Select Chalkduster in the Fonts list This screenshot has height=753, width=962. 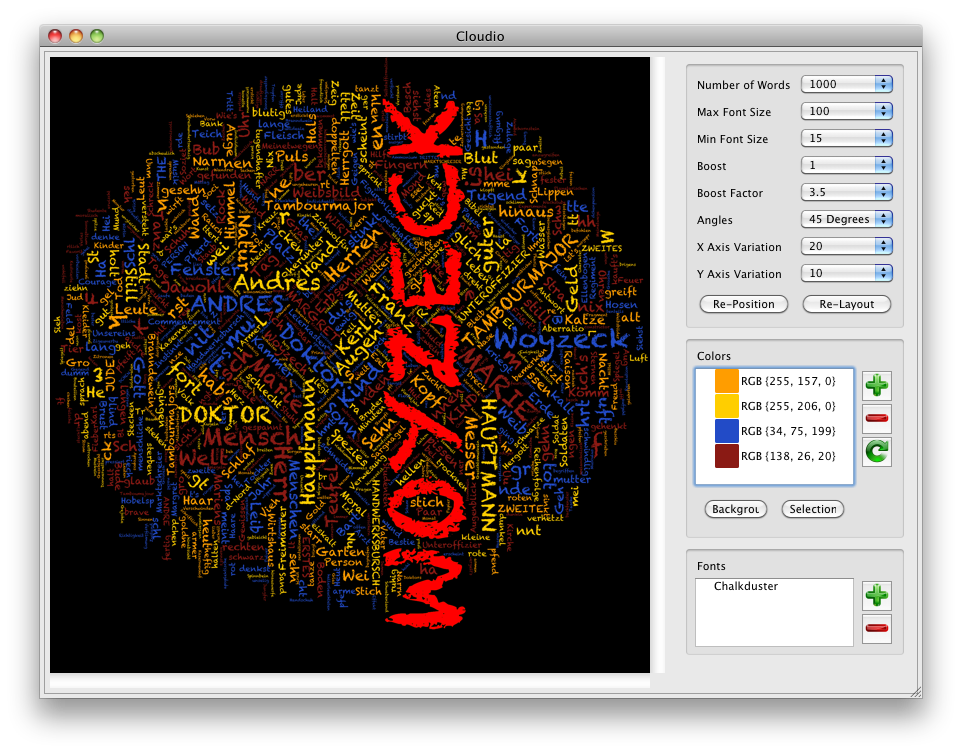point(745,587)
